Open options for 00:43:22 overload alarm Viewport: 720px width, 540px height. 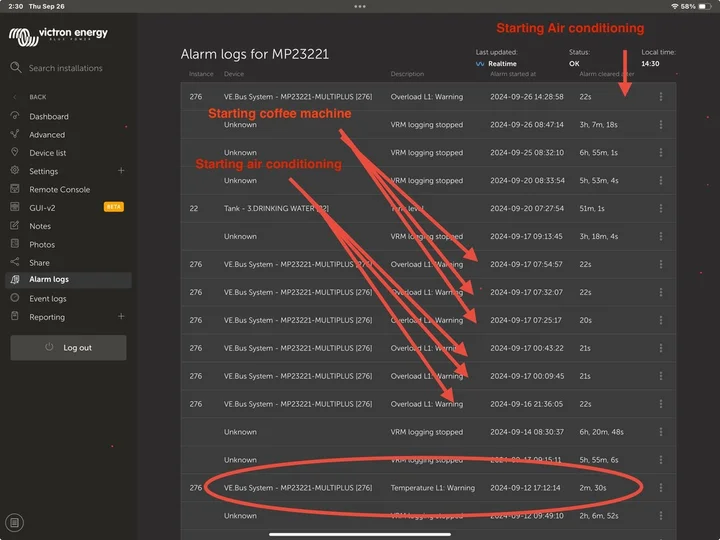tap(661, 348)
